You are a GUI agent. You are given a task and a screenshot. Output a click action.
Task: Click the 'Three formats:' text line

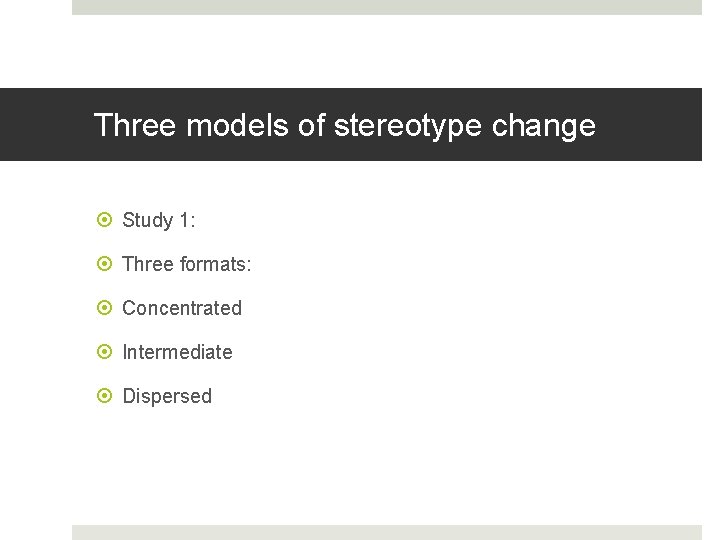point(187,264)
